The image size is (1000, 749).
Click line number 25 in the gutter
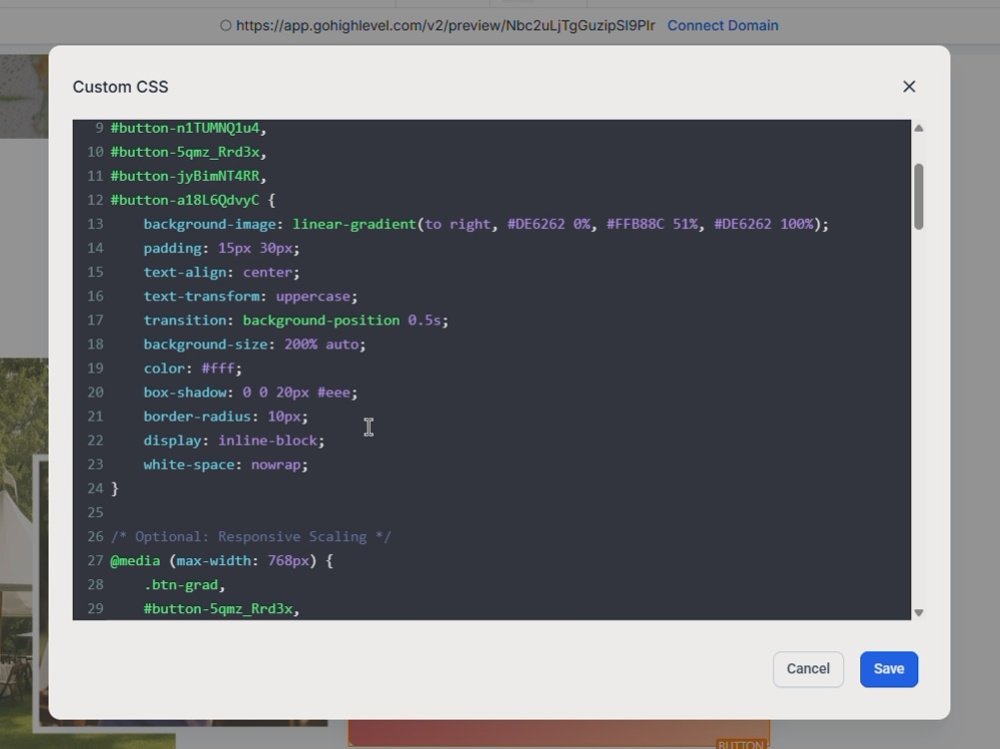[x=95, y=513]
